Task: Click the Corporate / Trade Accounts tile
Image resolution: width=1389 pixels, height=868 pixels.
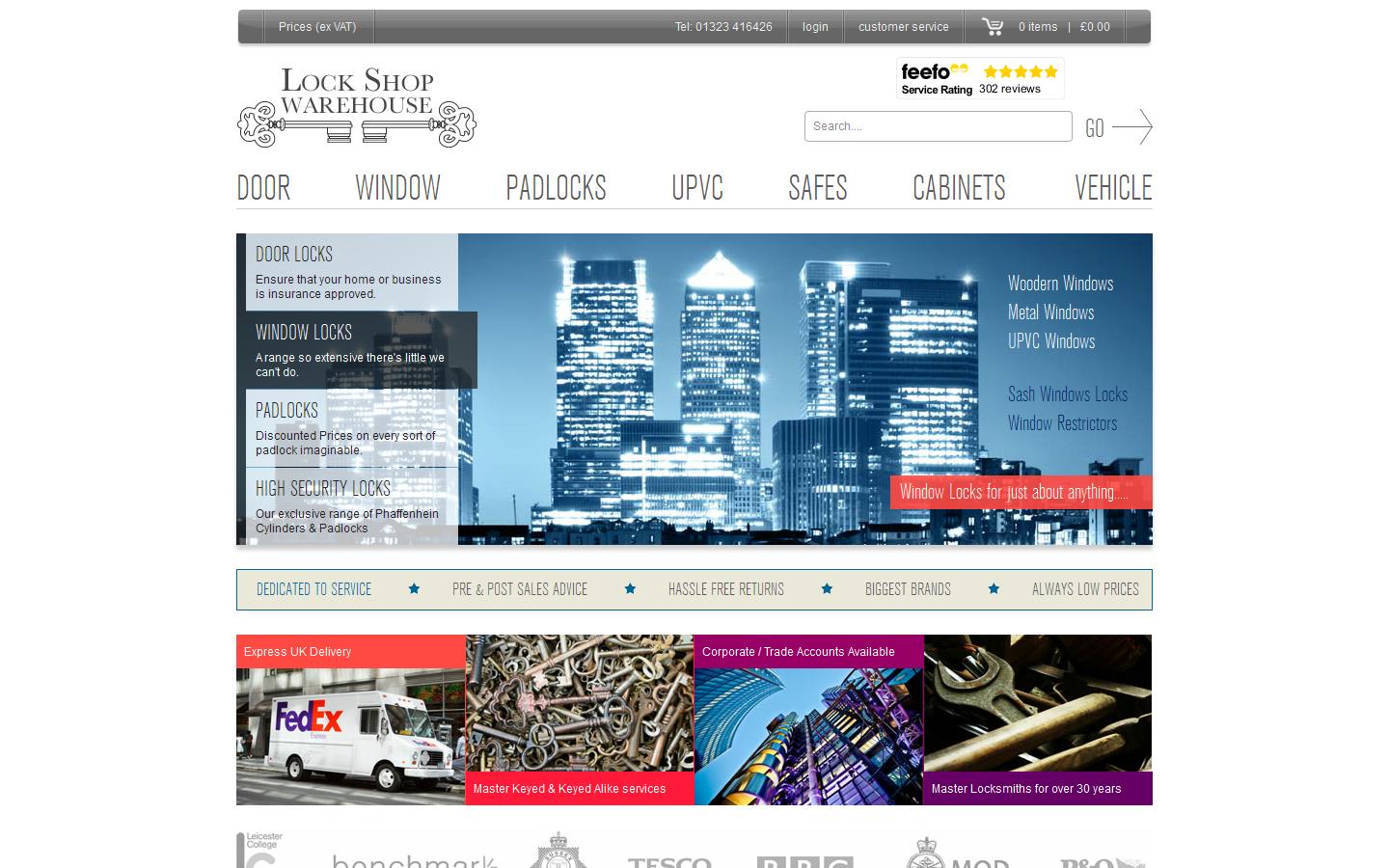Action: pos(808,719)
